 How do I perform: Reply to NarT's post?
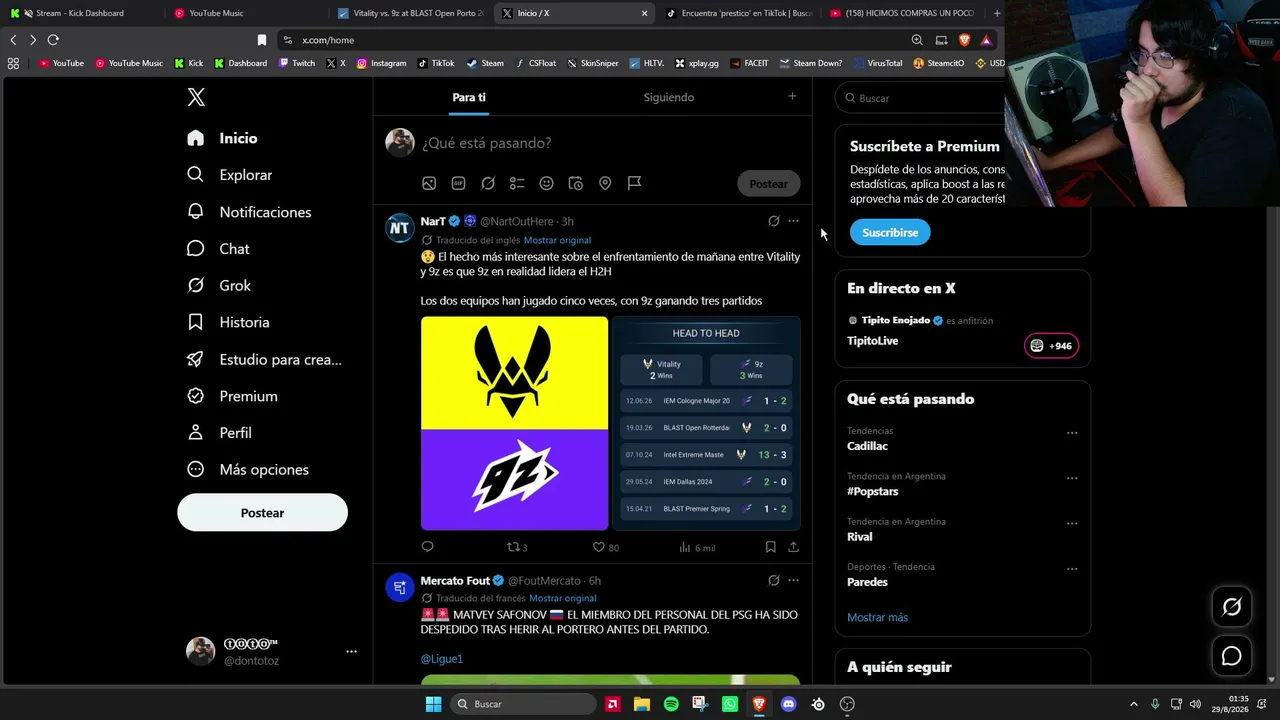[428, 547]
